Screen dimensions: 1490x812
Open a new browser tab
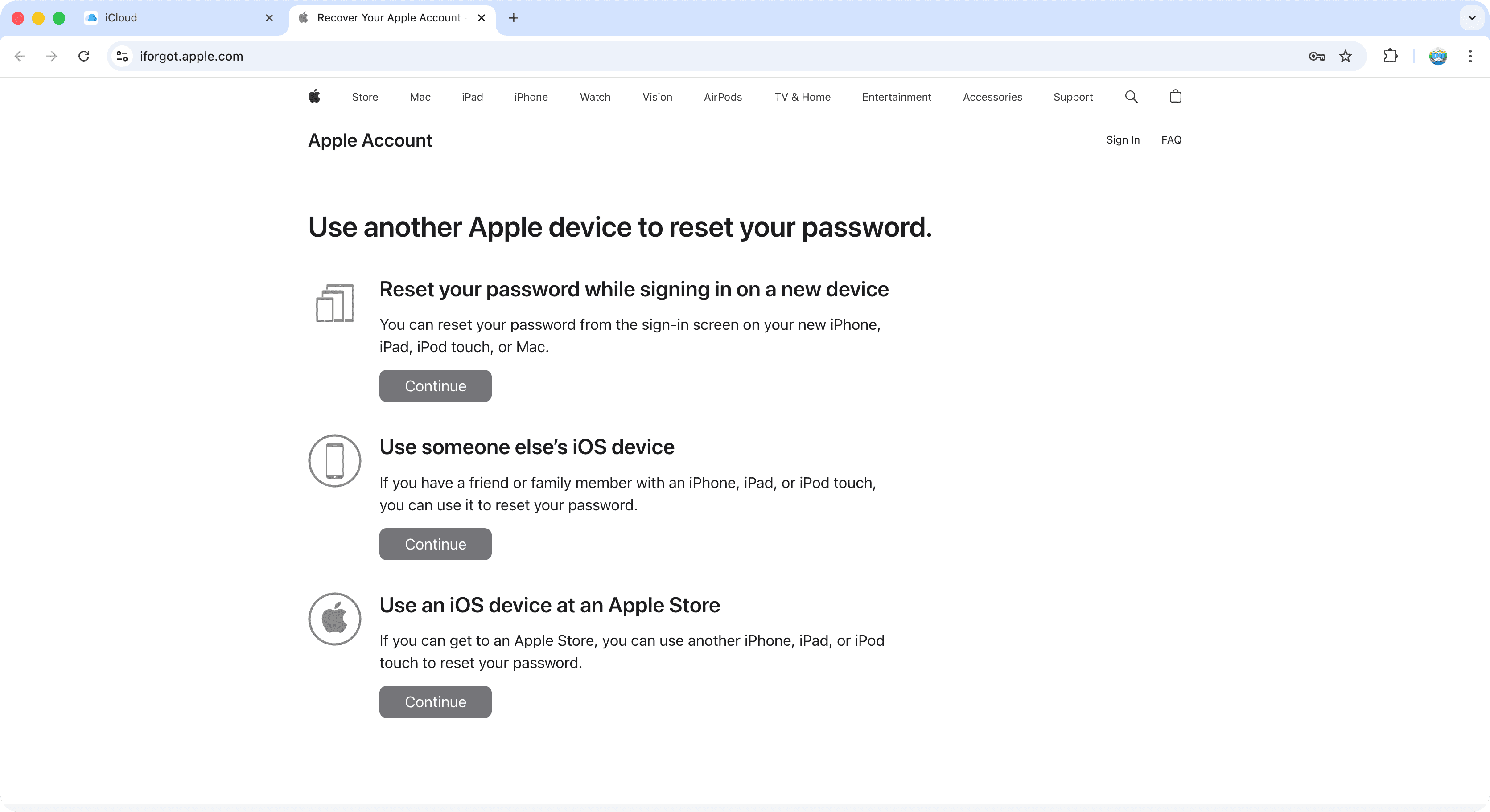pyautogui.click(x=513, y=18)
